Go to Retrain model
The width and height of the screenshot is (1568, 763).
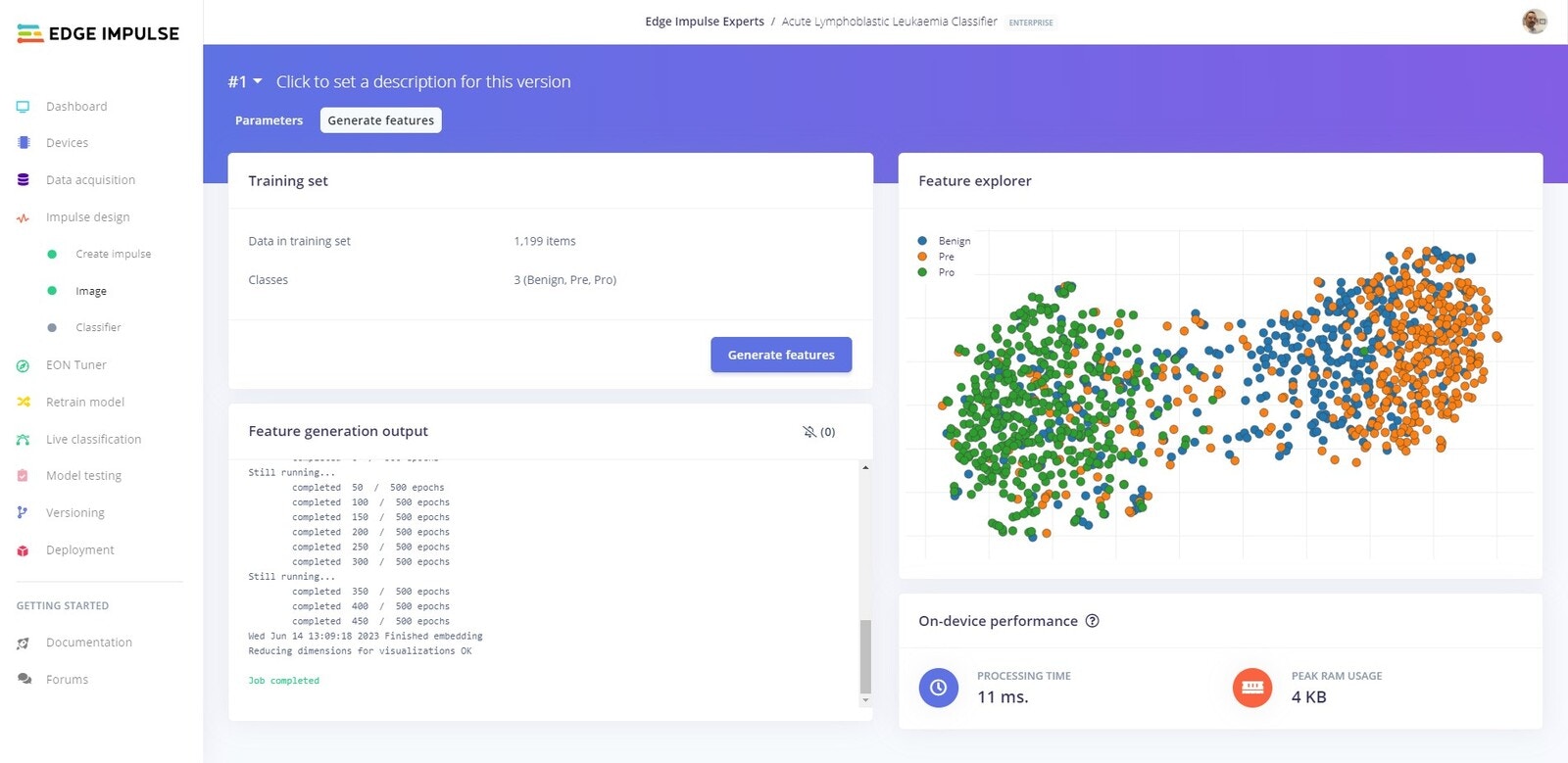(85, 403)
